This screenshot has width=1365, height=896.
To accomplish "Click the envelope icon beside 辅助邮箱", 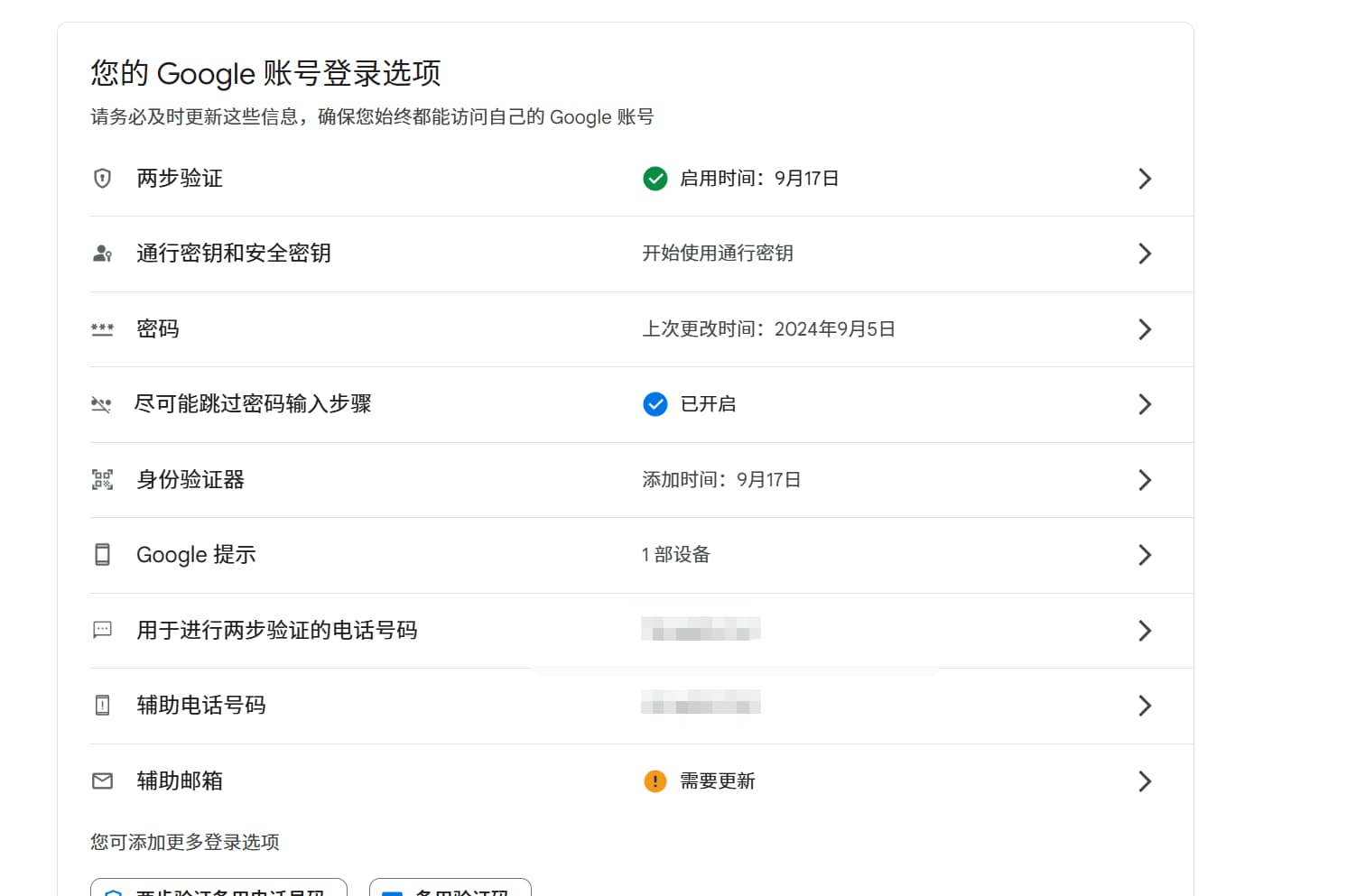I will [103, 781].
